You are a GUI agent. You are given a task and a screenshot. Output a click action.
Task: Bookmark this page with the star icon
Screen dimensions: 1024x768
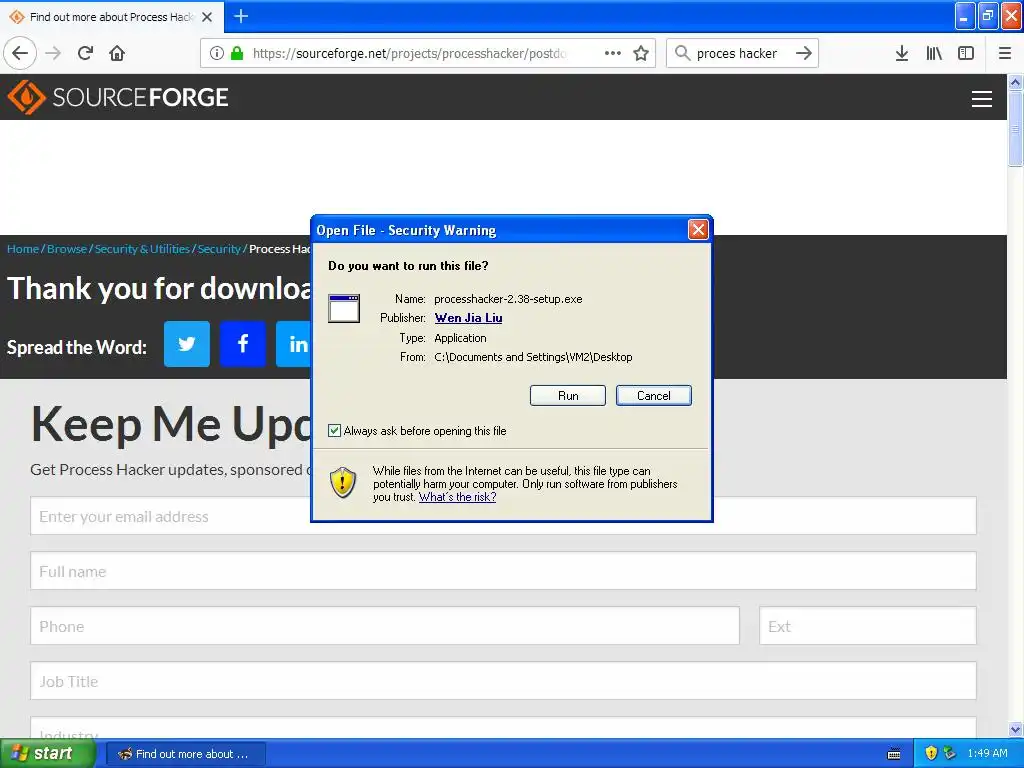click(641, 53)
